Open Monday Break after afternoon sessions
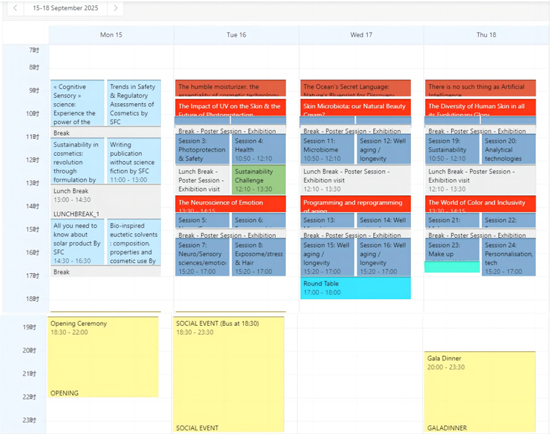The width and height of the screenshot is (550, 434). click(x=106, y=272)
